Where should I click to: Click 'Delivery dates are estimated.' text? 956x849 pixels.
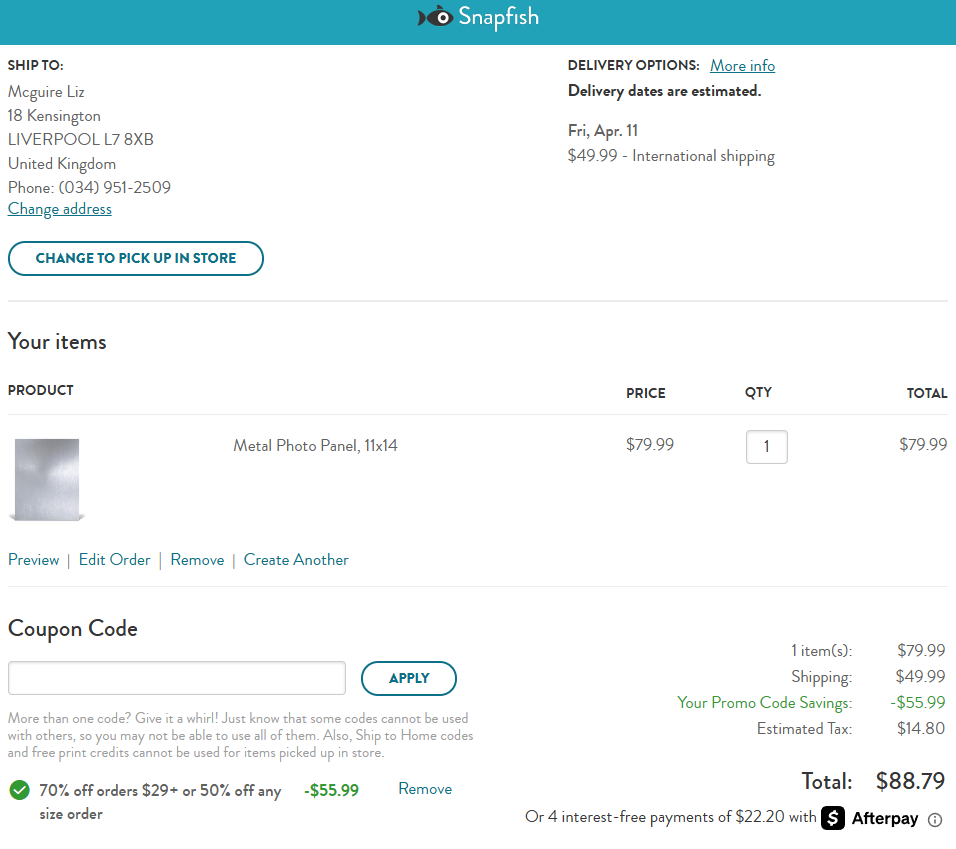(x=665, y=91)
